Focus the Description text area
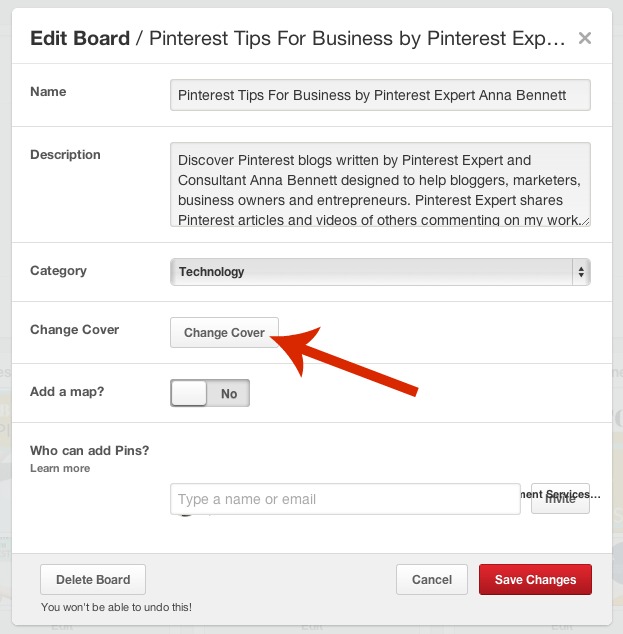 [x=380, y=184]
